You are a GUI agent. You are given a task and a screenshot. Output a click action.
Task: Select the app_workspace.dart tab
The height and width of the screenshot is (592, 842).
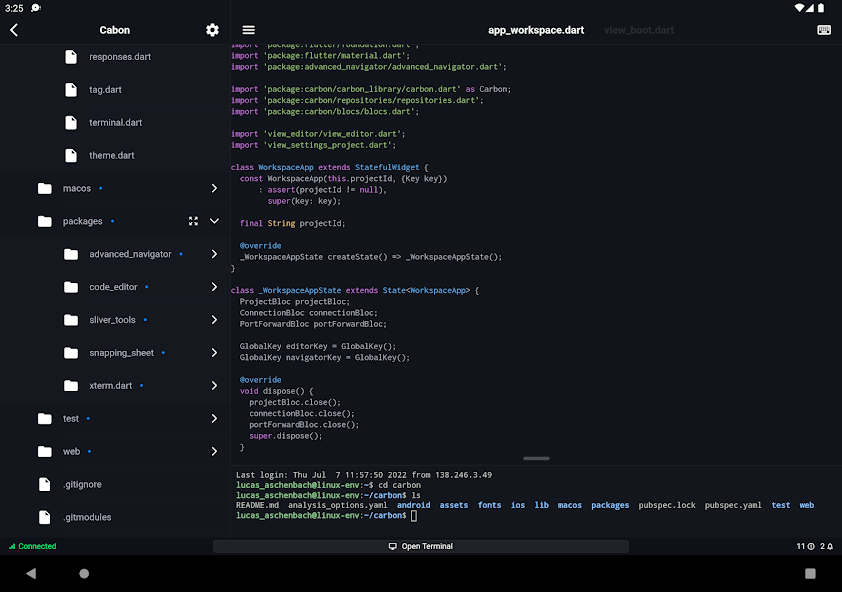pyautogui.click(x=536, y=30)
